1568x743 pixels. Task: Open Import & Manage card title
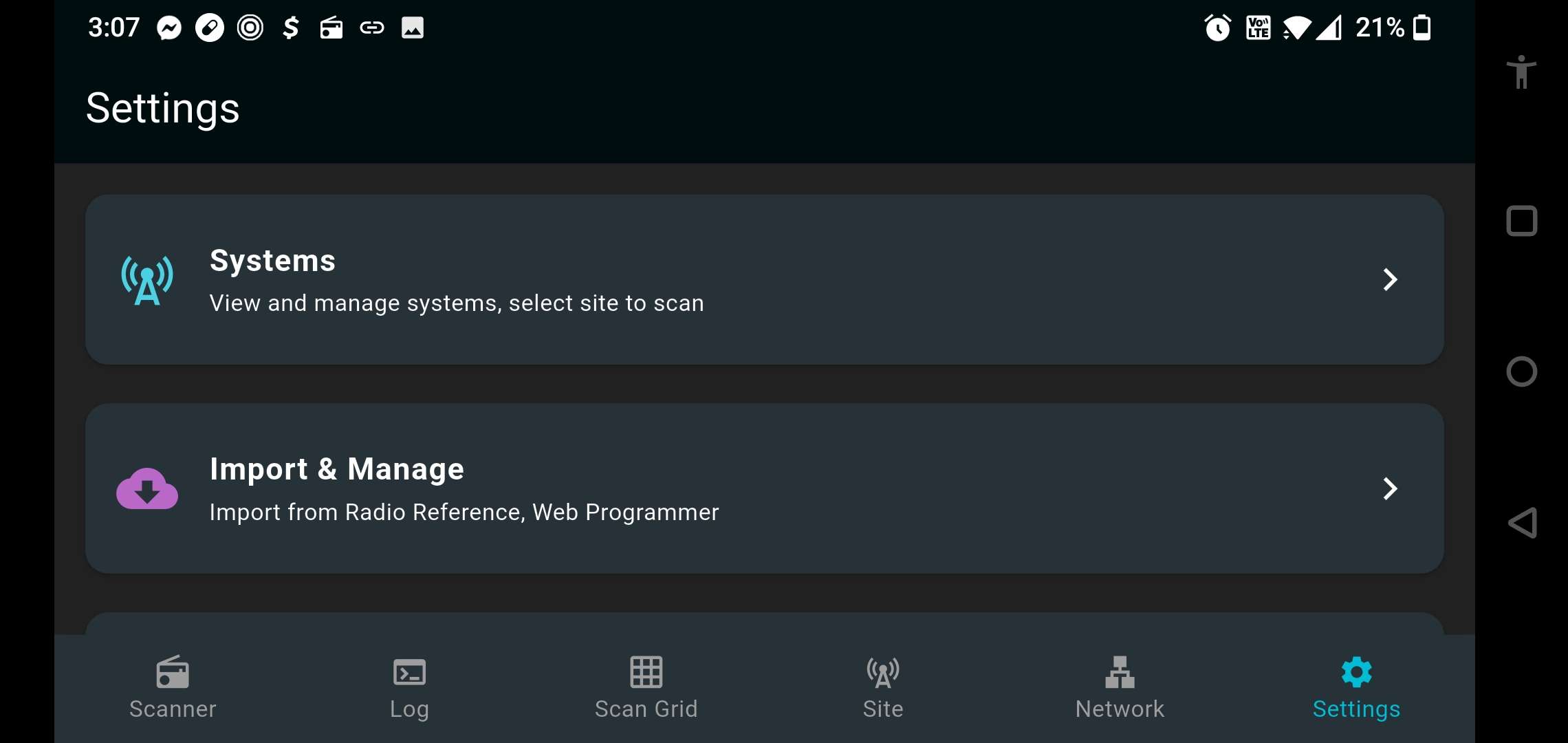(337, 469)
